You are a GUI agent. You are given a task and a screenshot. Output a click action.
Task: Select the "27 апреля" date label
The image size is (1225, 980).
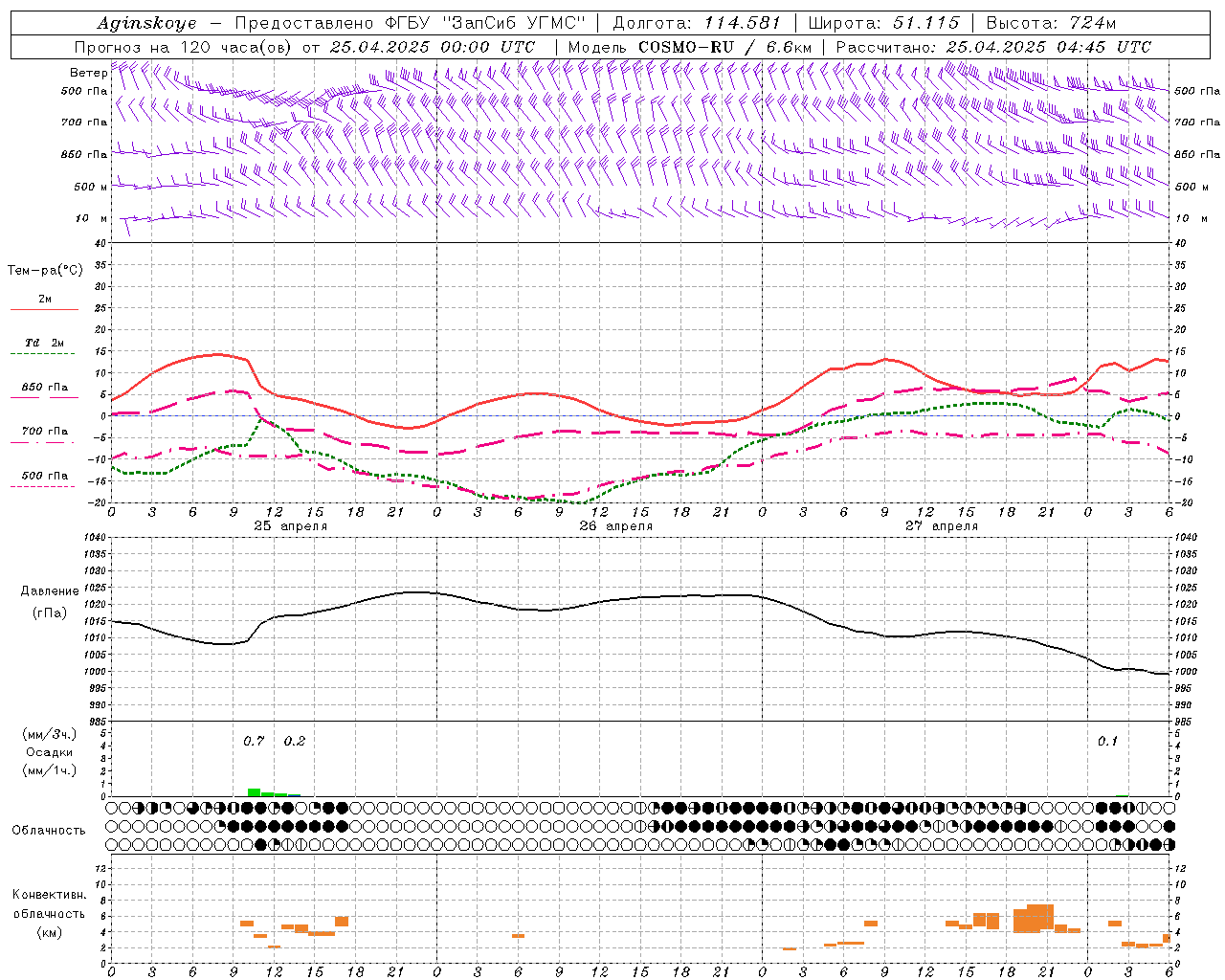click(942, 526)
